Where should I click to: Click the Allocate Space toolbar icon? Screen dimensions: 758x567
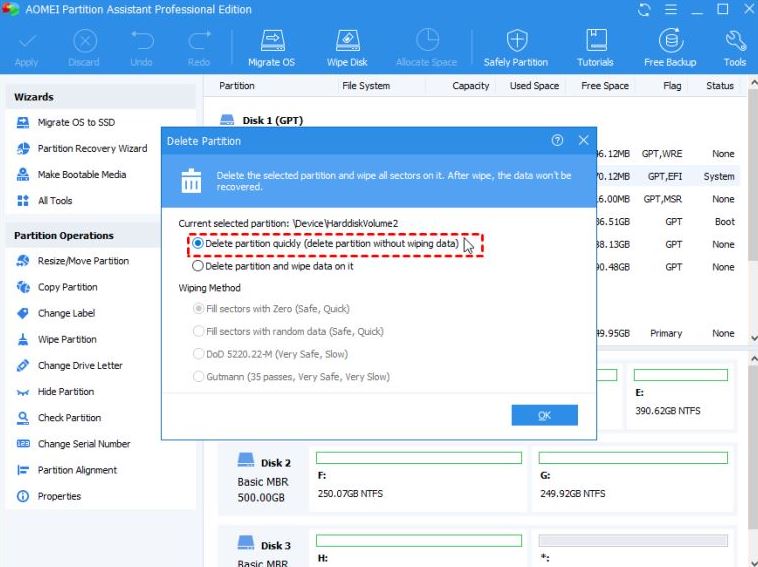pos(427,41)
